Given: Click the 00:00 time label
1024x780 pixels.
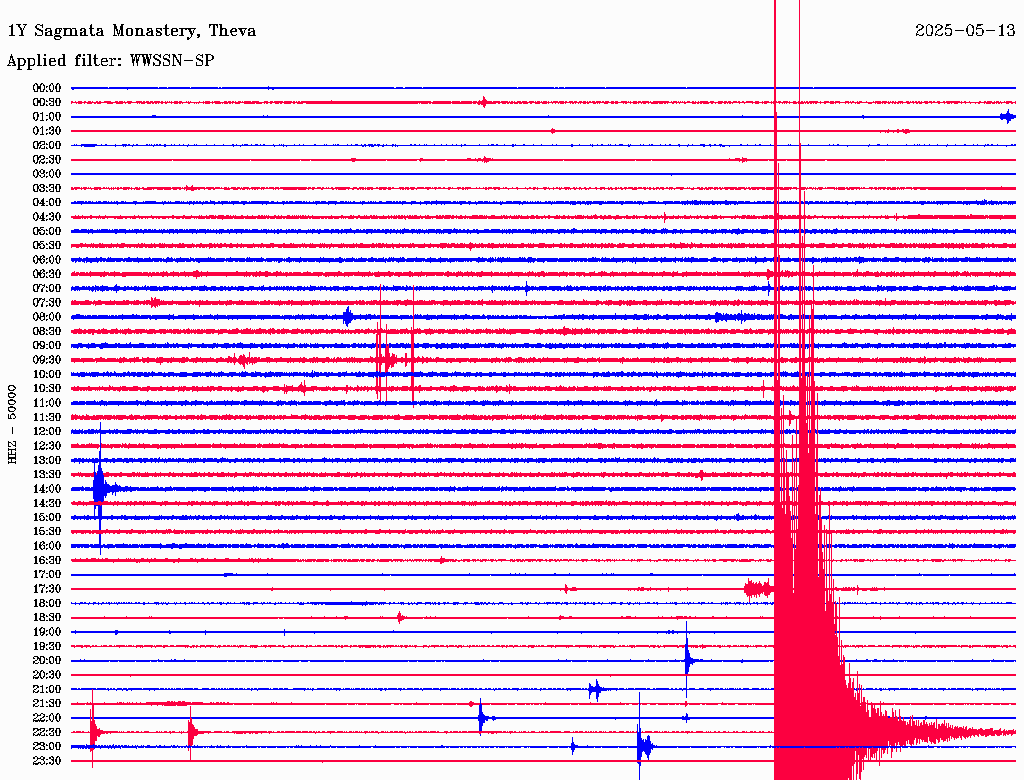Looking at the screenshot, I should point(47,88).
